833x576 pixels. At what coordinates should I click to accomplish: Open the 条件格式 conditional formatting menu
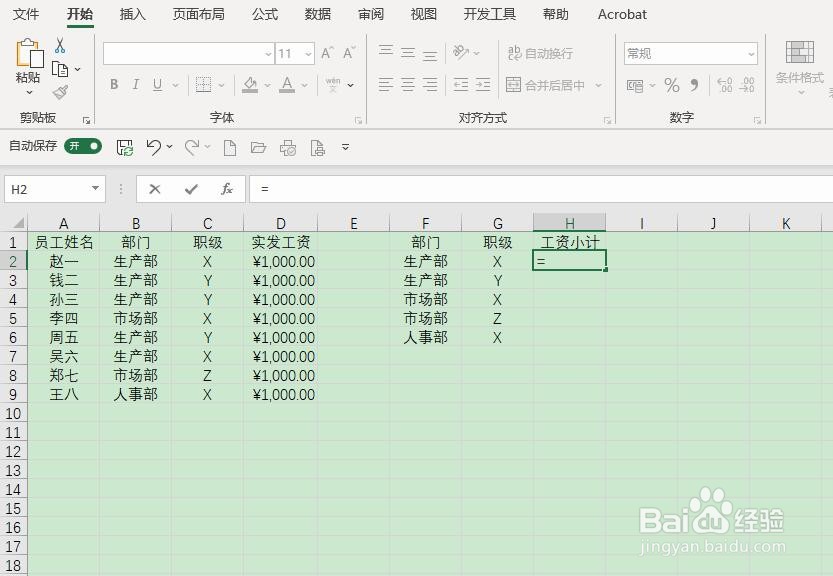(x=800, y=68)
